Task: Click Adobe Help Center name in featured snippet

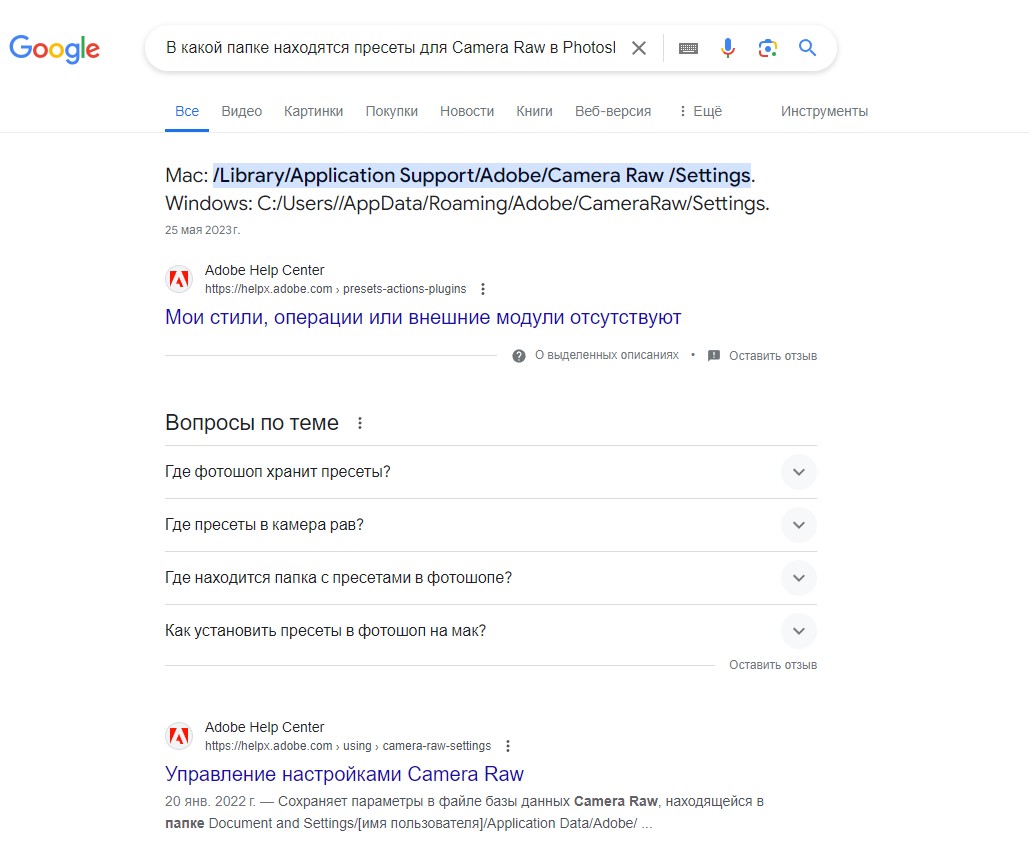Action: pos(264,270)
